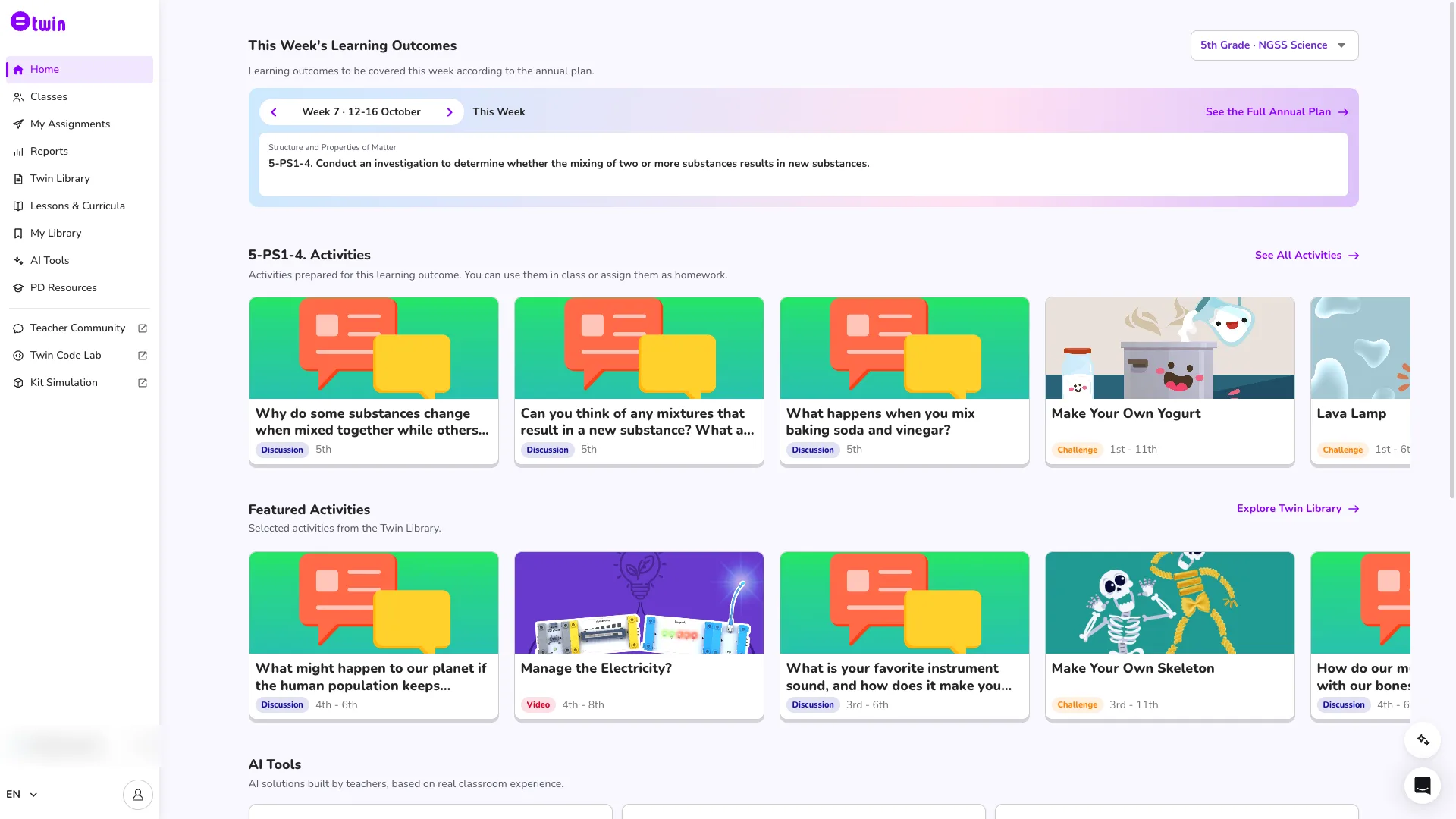The width and height of the screenshot is (1456, 819).
Task: Click the Twin Library document icon
Action: (x=18, y=179)
